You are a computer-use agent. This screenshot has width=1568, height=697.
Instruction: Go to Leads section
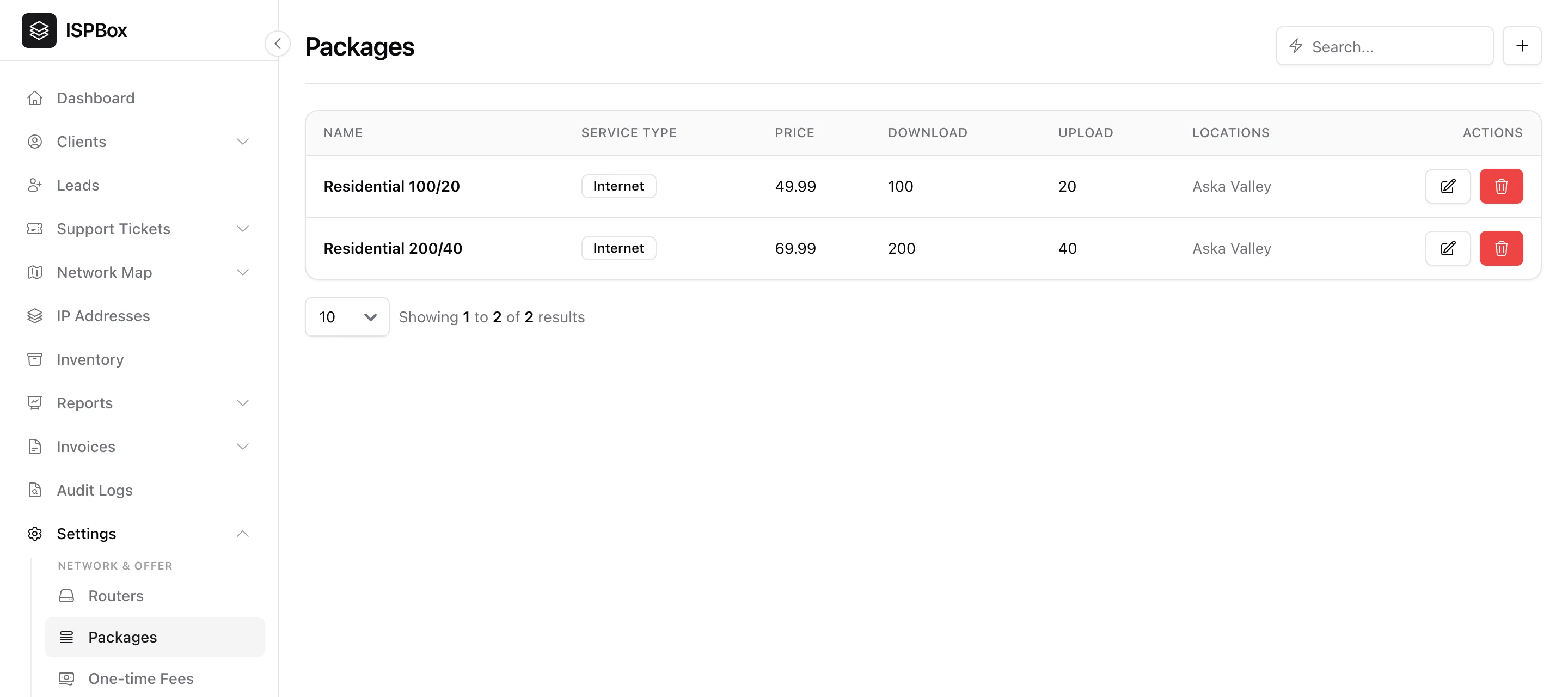pyautogui.click(x=78, y=185)
